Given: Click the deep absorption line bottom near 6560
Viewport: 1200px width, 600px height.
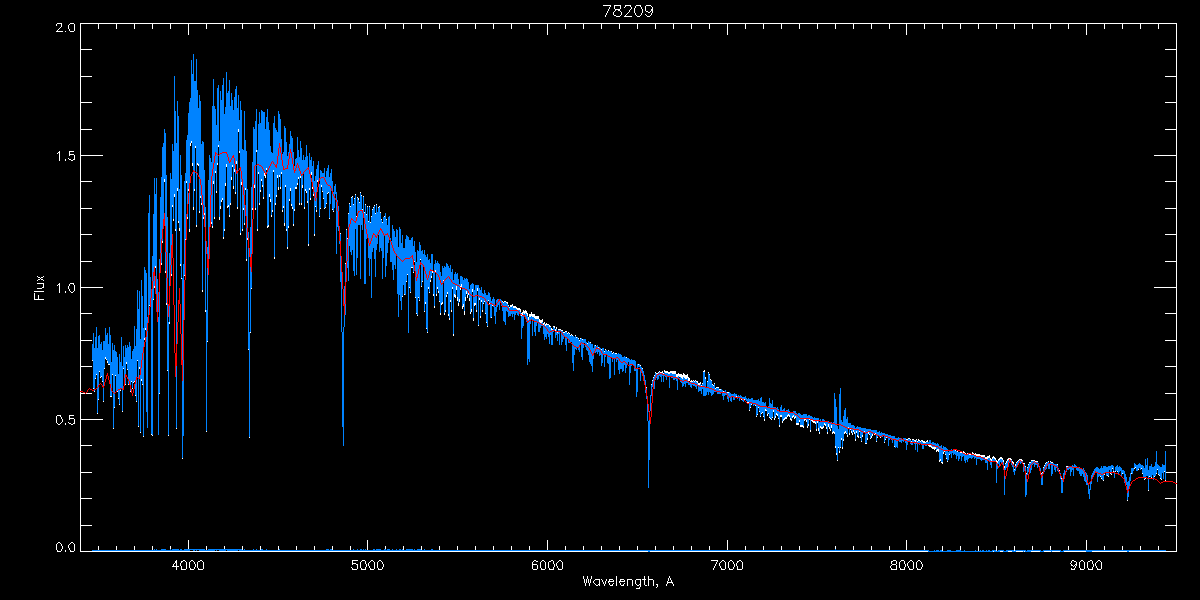Looking at the screenshot, I should point(648,485).
